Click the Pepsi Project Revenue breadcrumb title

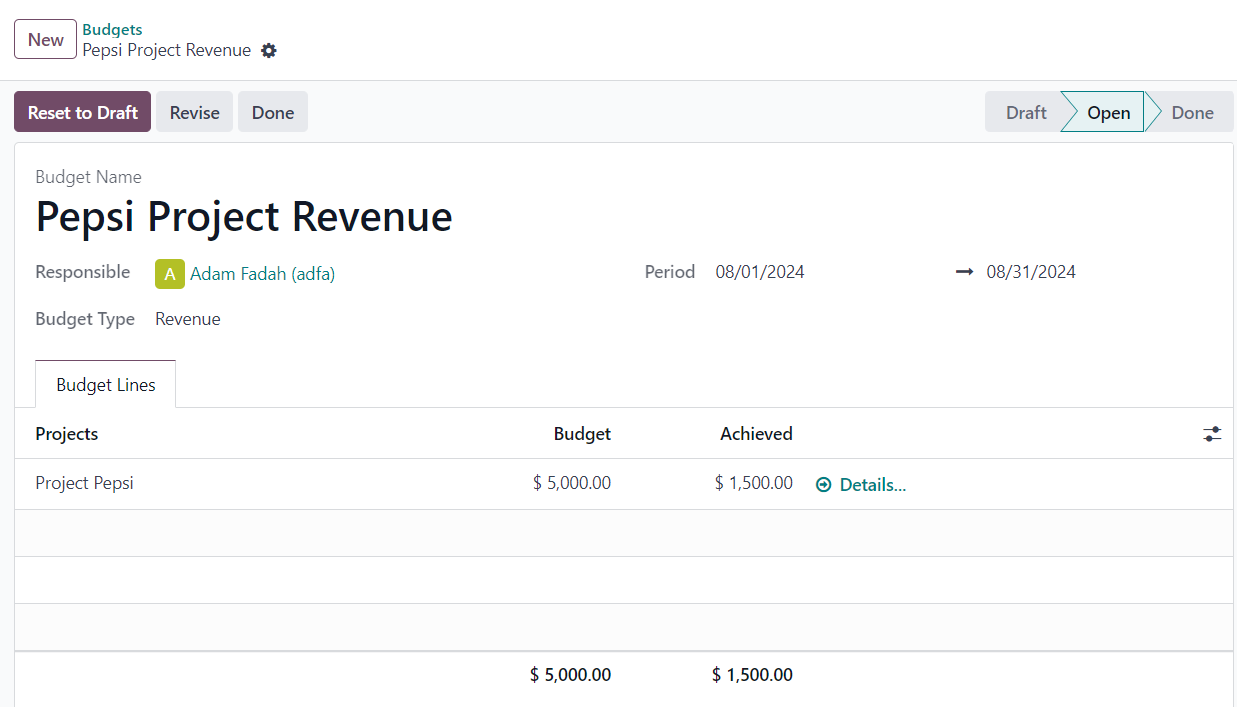point(167,50)
